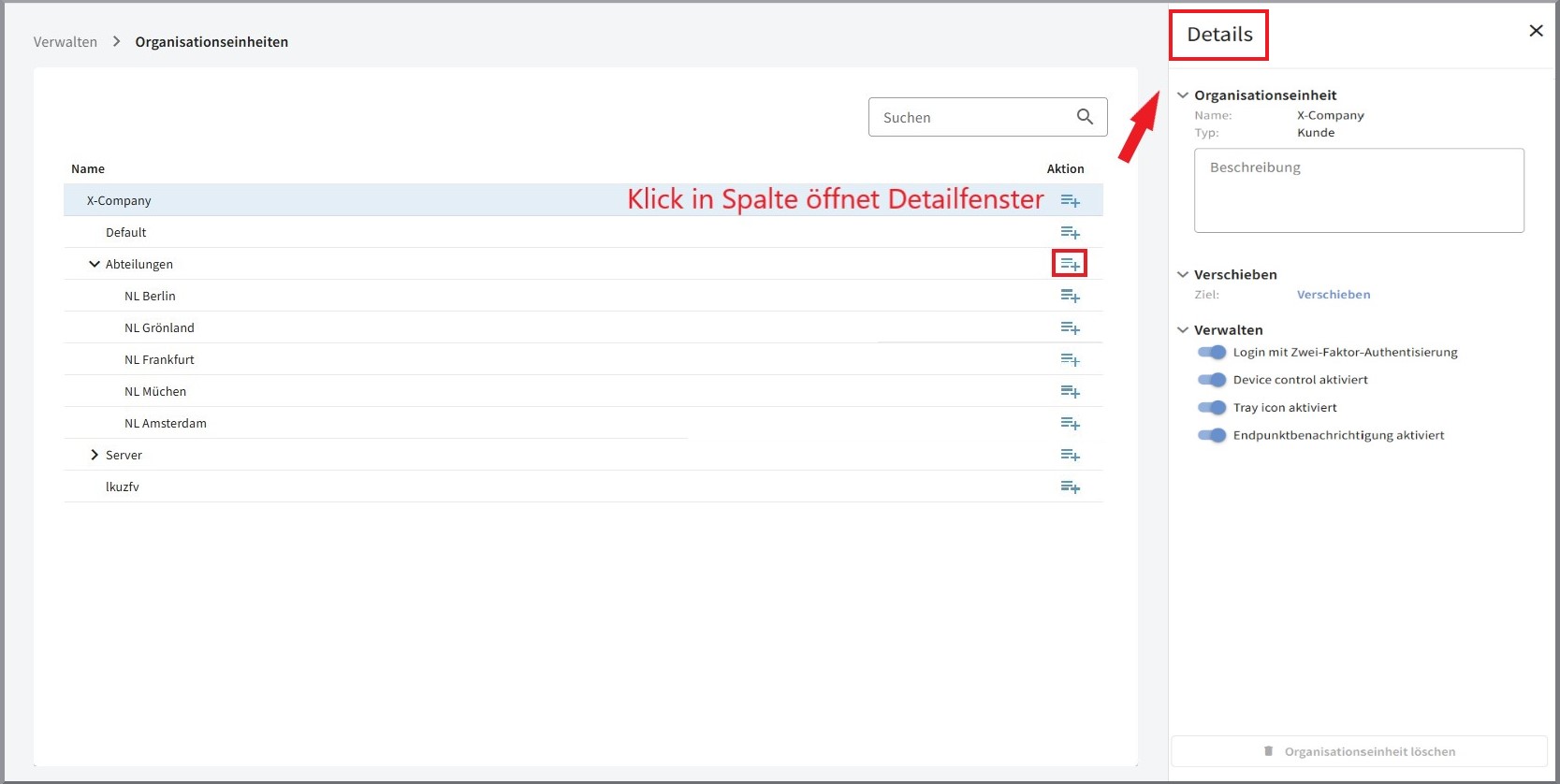Click the add action icon for NL Frankfurt
This screenshot has width=1560, height=784.
click(x=1070, y=360)
